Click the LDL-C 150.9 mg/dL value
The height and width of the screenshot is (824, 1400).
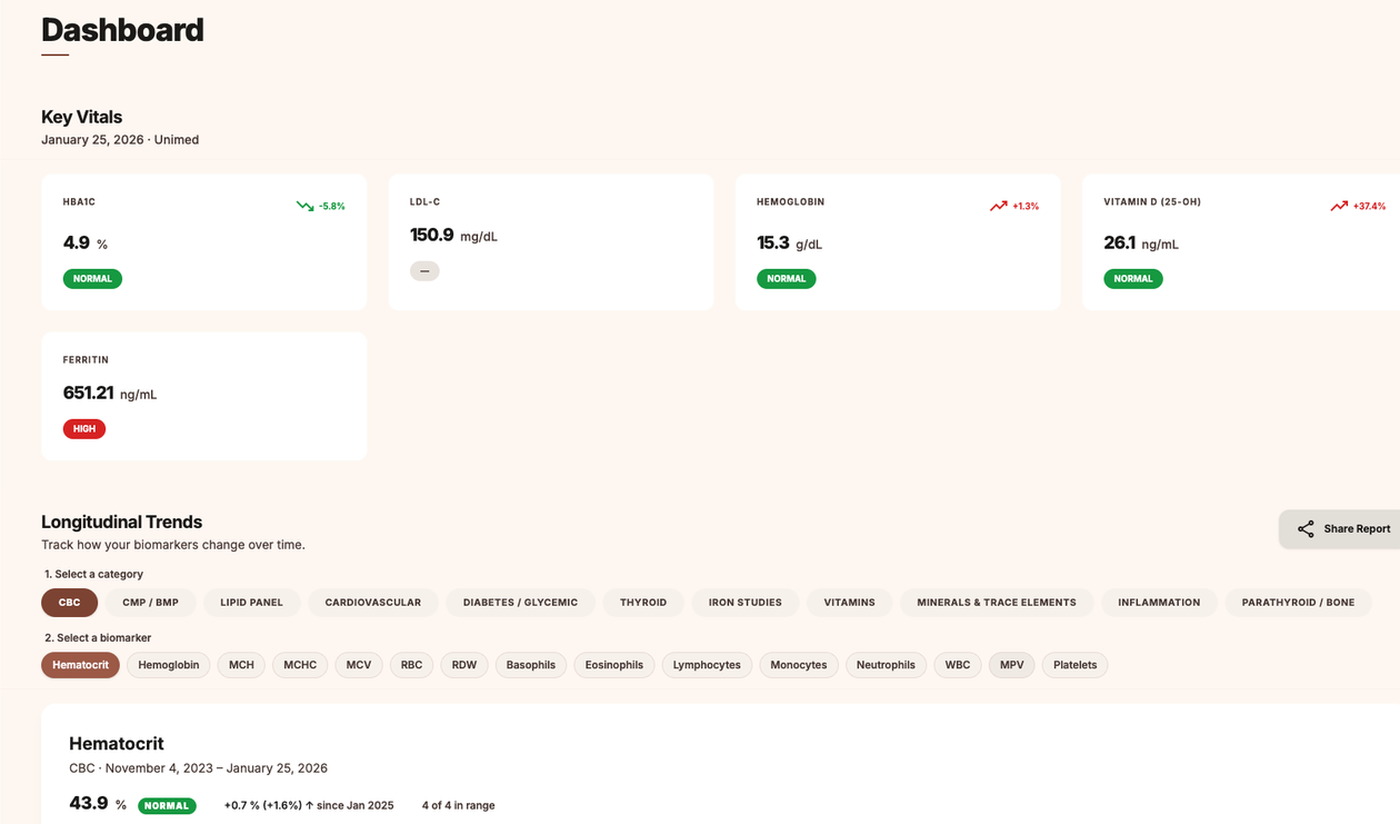tap(455, 235)
